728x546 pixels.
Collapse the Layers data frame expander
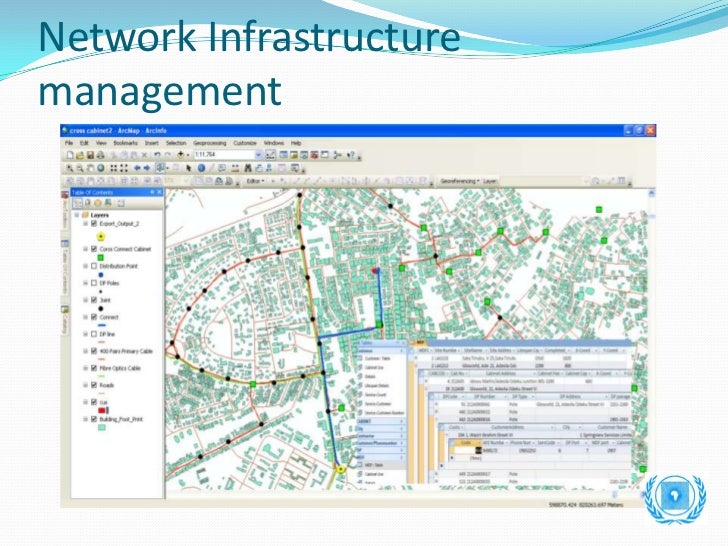[77, 215]
